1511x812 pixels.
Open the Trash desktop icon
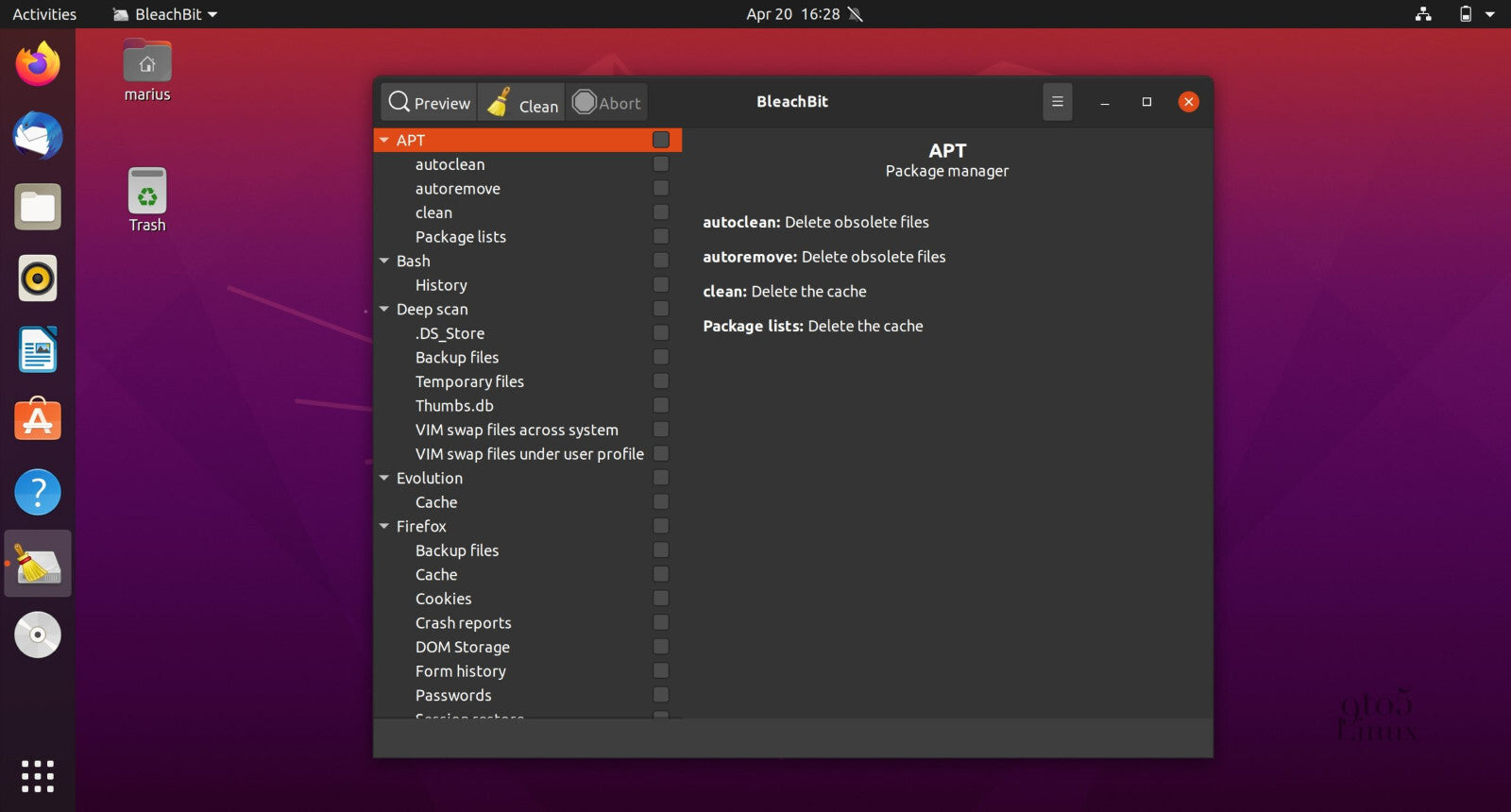[x=147, y=200]
